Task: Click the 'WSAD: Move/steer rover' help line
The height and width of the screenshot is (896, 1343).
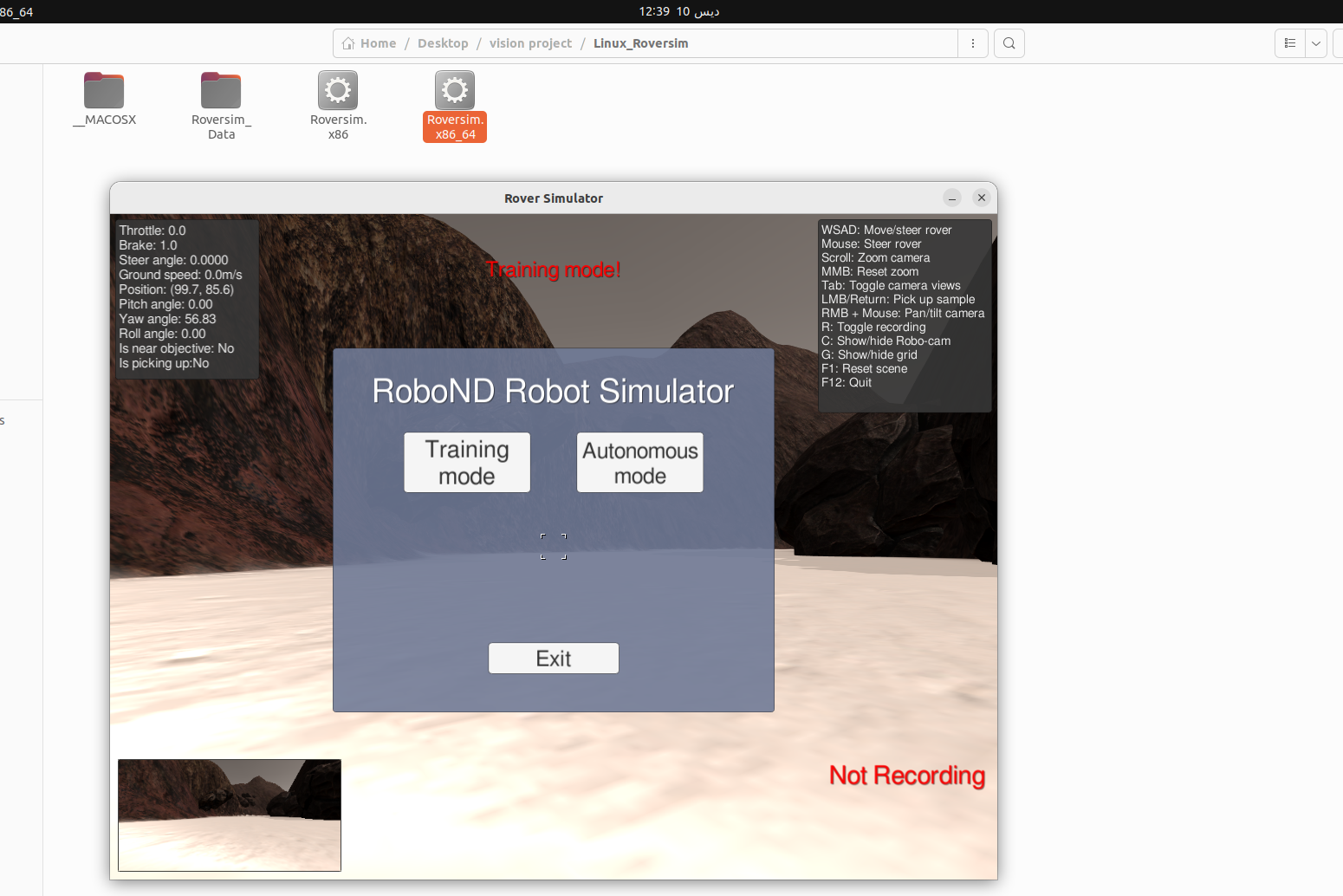Action: (886, 230)
